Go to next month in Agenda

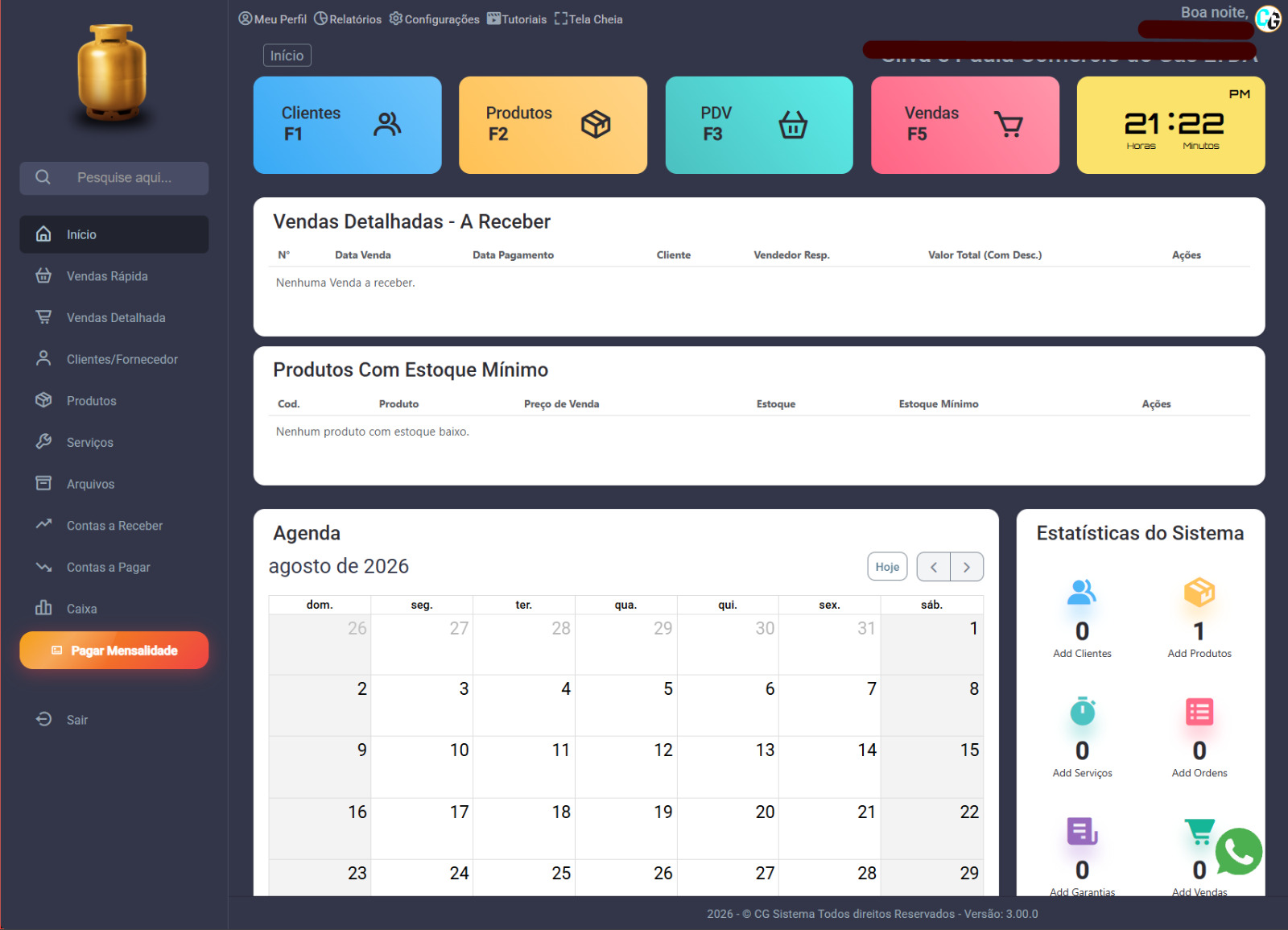(967, 567)
